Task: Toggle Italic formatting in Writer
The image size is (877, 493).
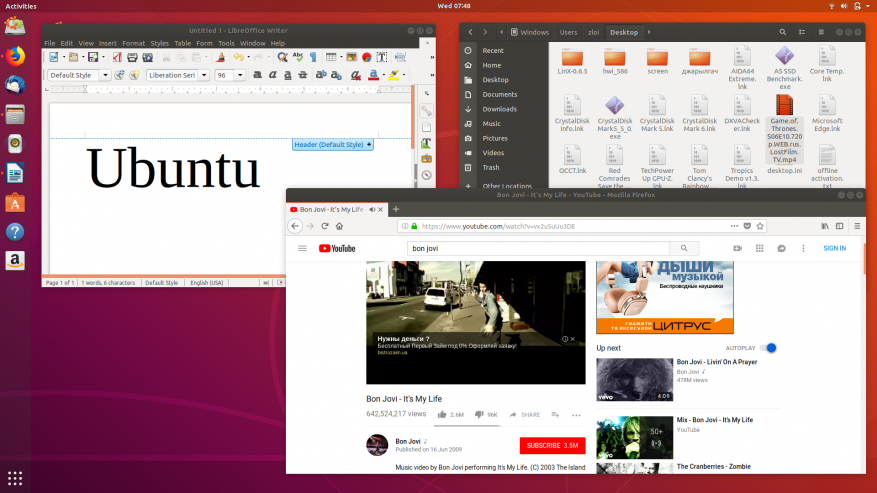Action: click(272, 75)
